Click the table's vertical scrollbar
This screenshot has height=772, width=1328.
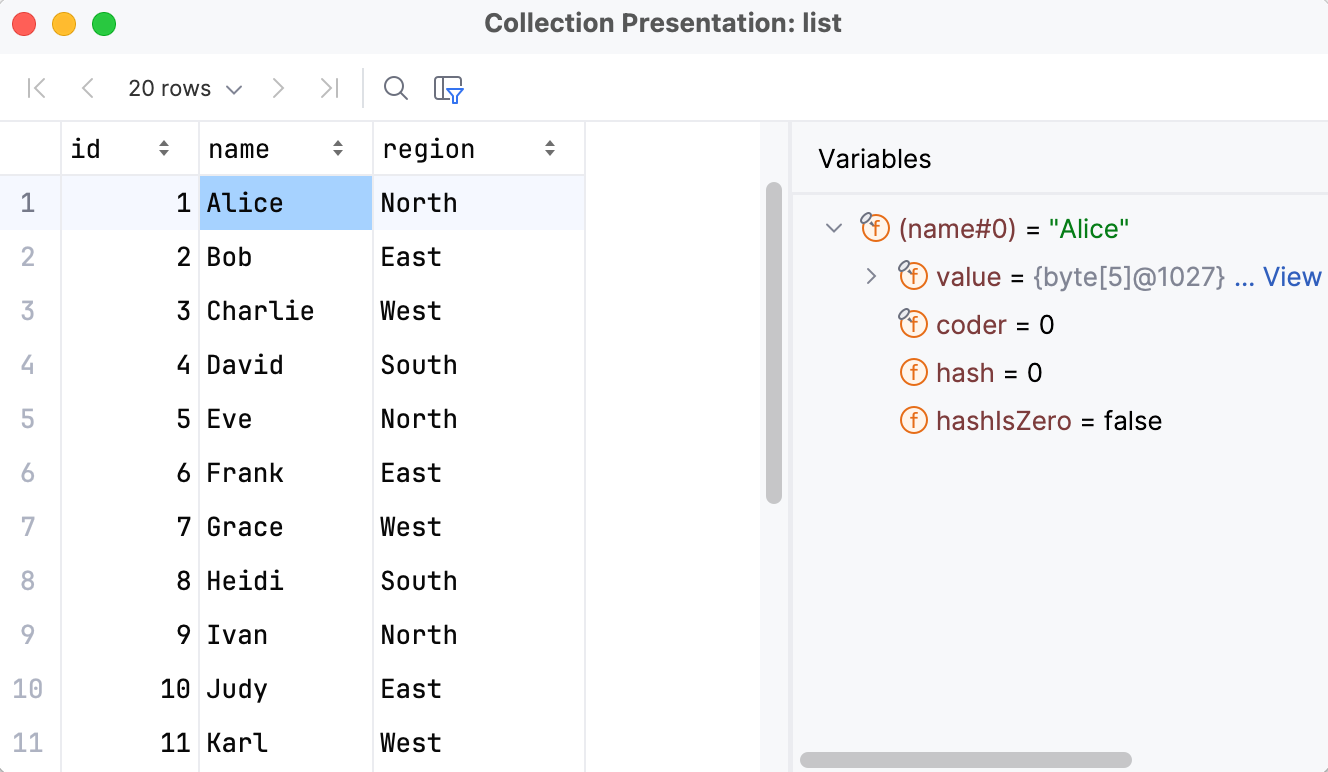tap(774, 340)
